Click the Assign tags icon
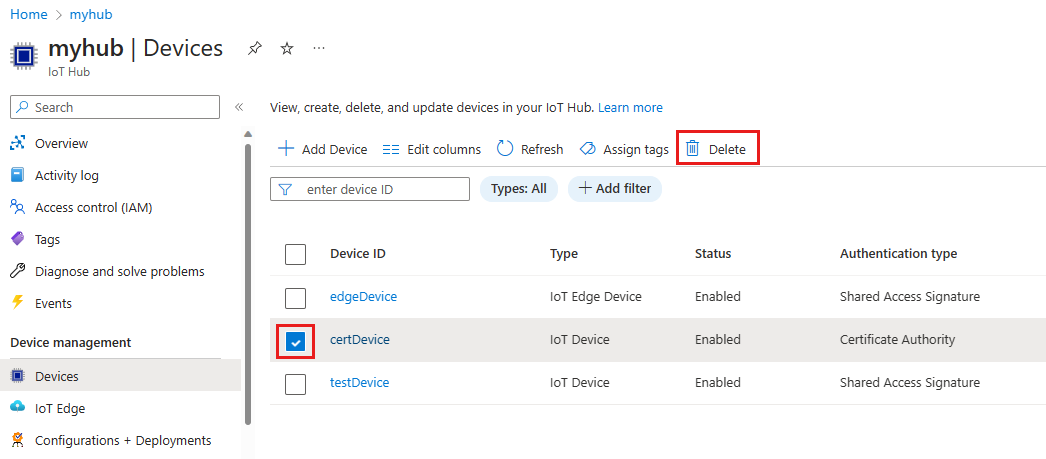1046x459 pixels. (x=587, y=149)
